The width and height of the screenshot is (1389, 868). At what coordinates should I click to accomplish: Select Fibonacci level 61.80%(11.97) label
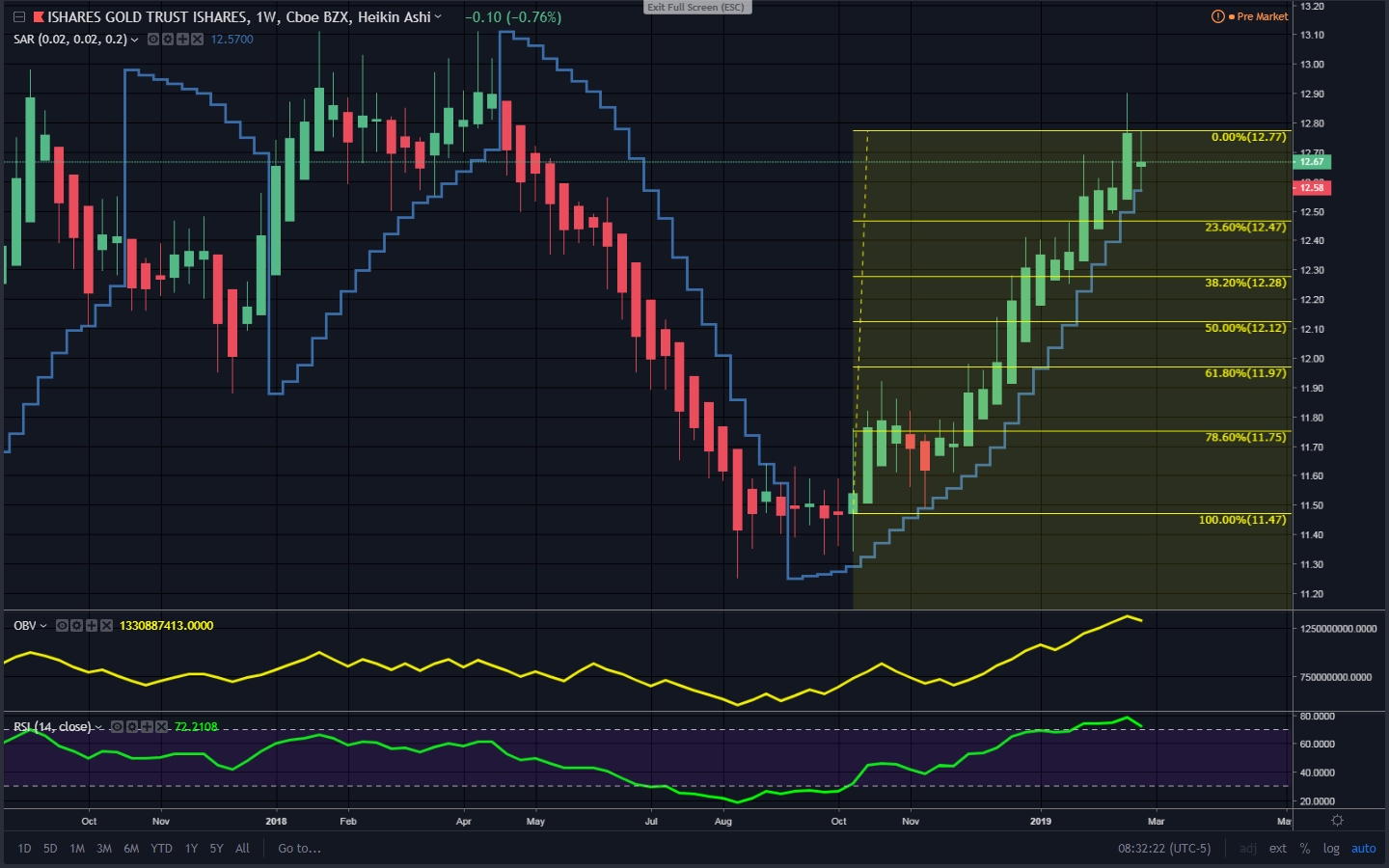tap(1245, 373)
